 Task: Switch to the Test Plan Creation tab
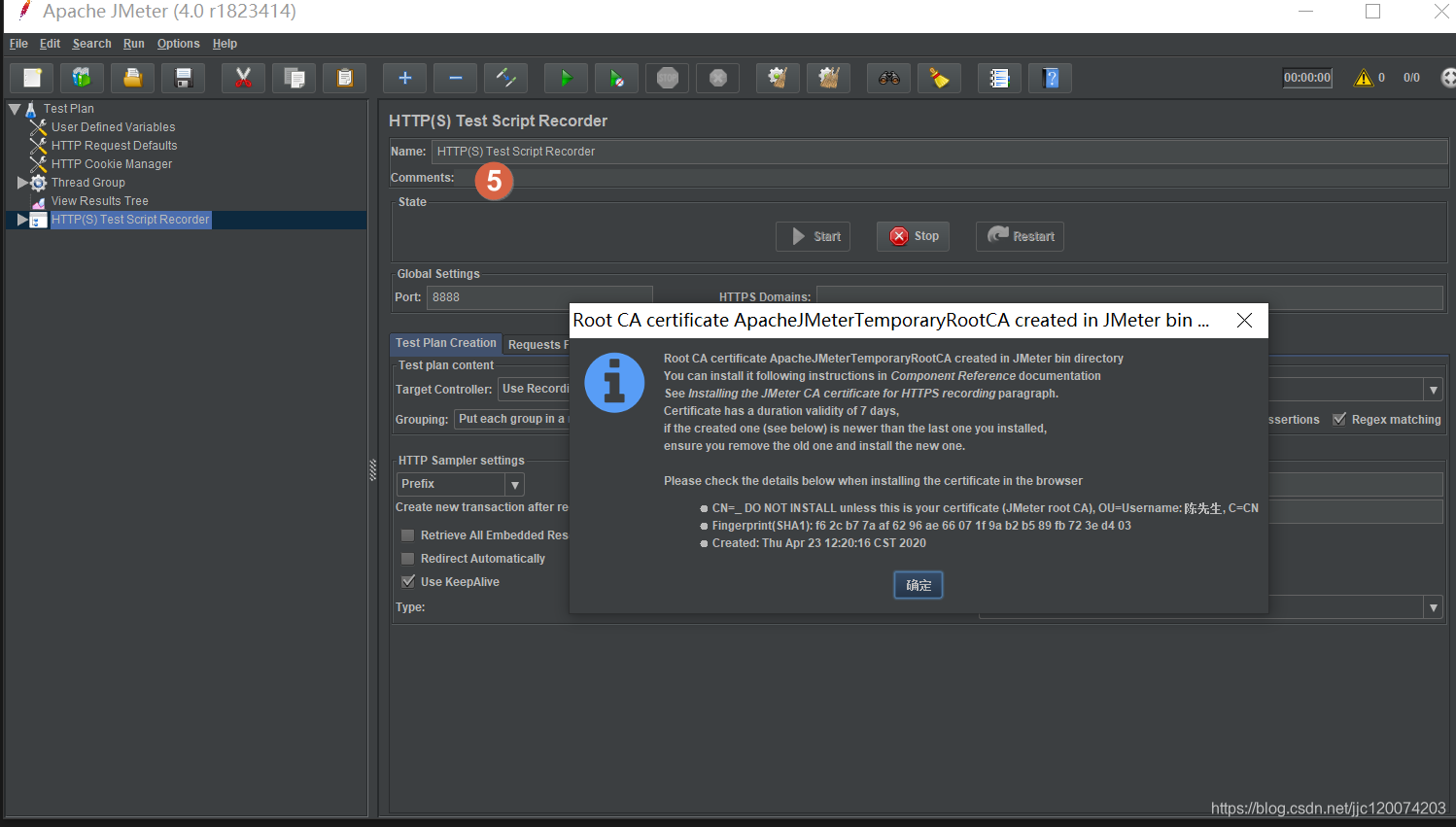click(x=445, y=344)
